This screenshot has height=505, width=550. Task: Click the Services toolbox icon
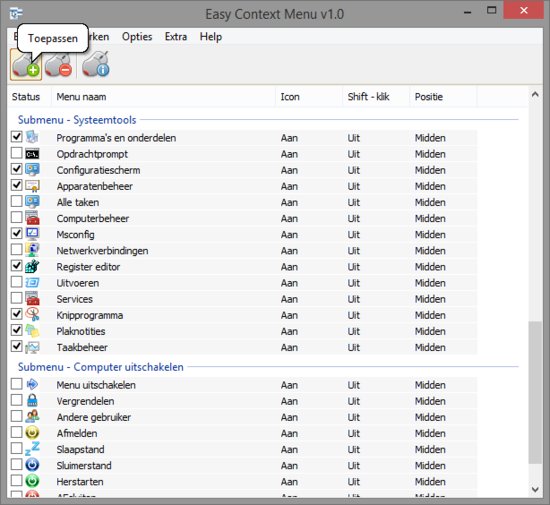(32, 299)
